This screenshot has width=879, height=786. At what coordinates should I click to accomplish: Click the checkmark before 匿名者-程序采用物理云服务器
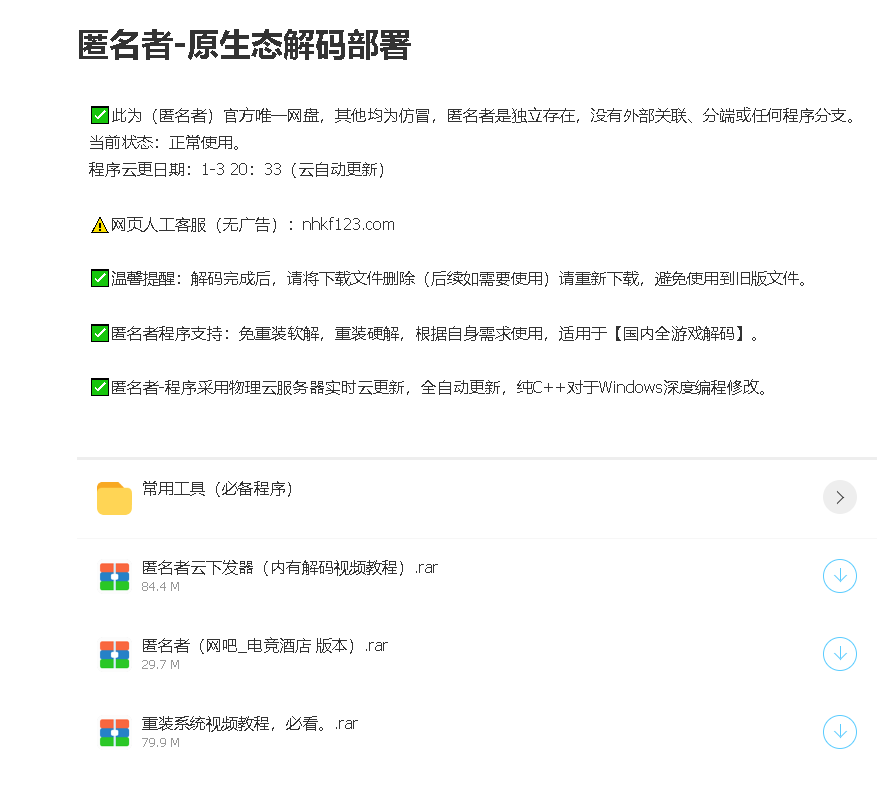point(99,387)
